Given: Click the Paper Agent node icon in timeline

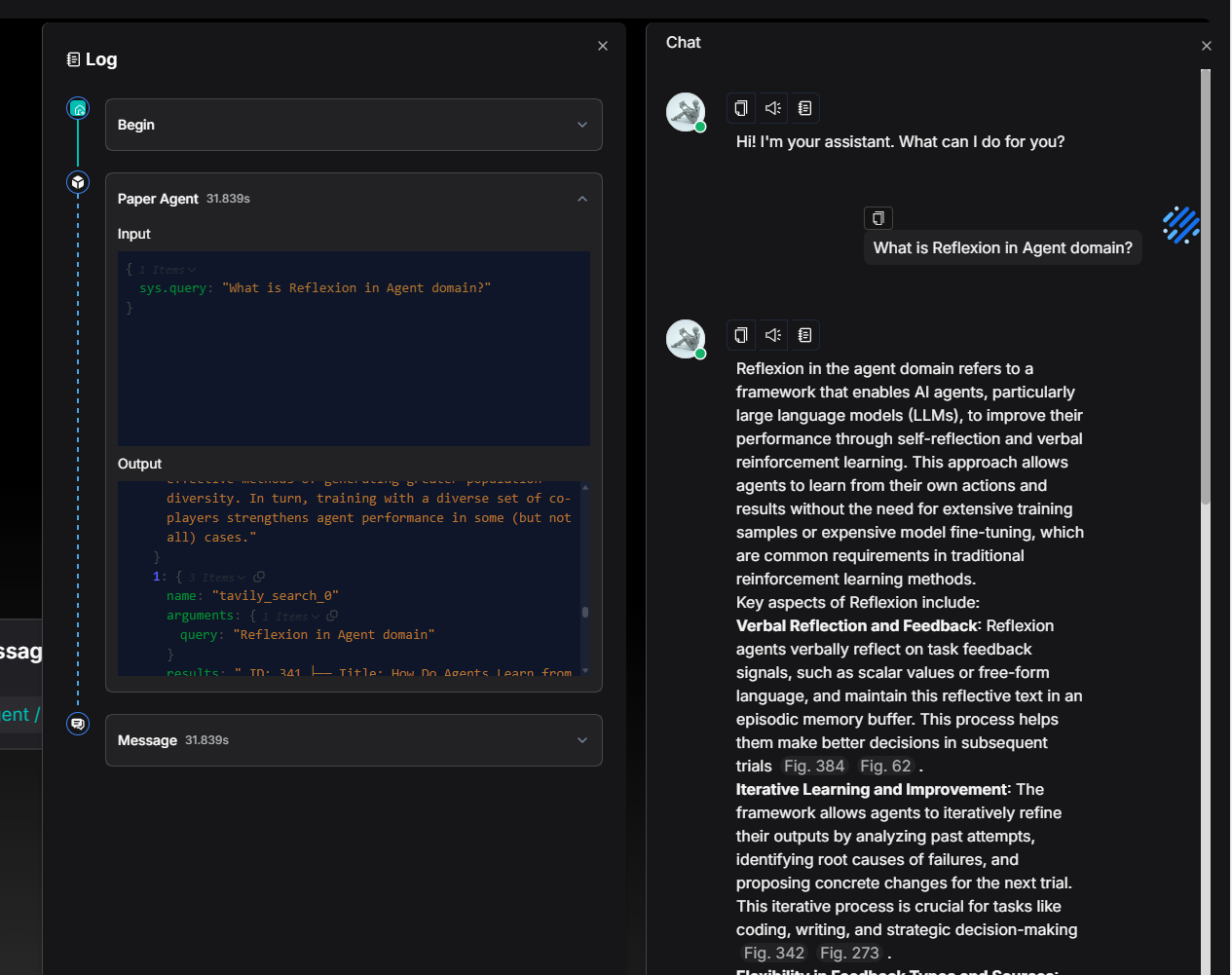Looking at the screenshot, I should tap(78, 182).
